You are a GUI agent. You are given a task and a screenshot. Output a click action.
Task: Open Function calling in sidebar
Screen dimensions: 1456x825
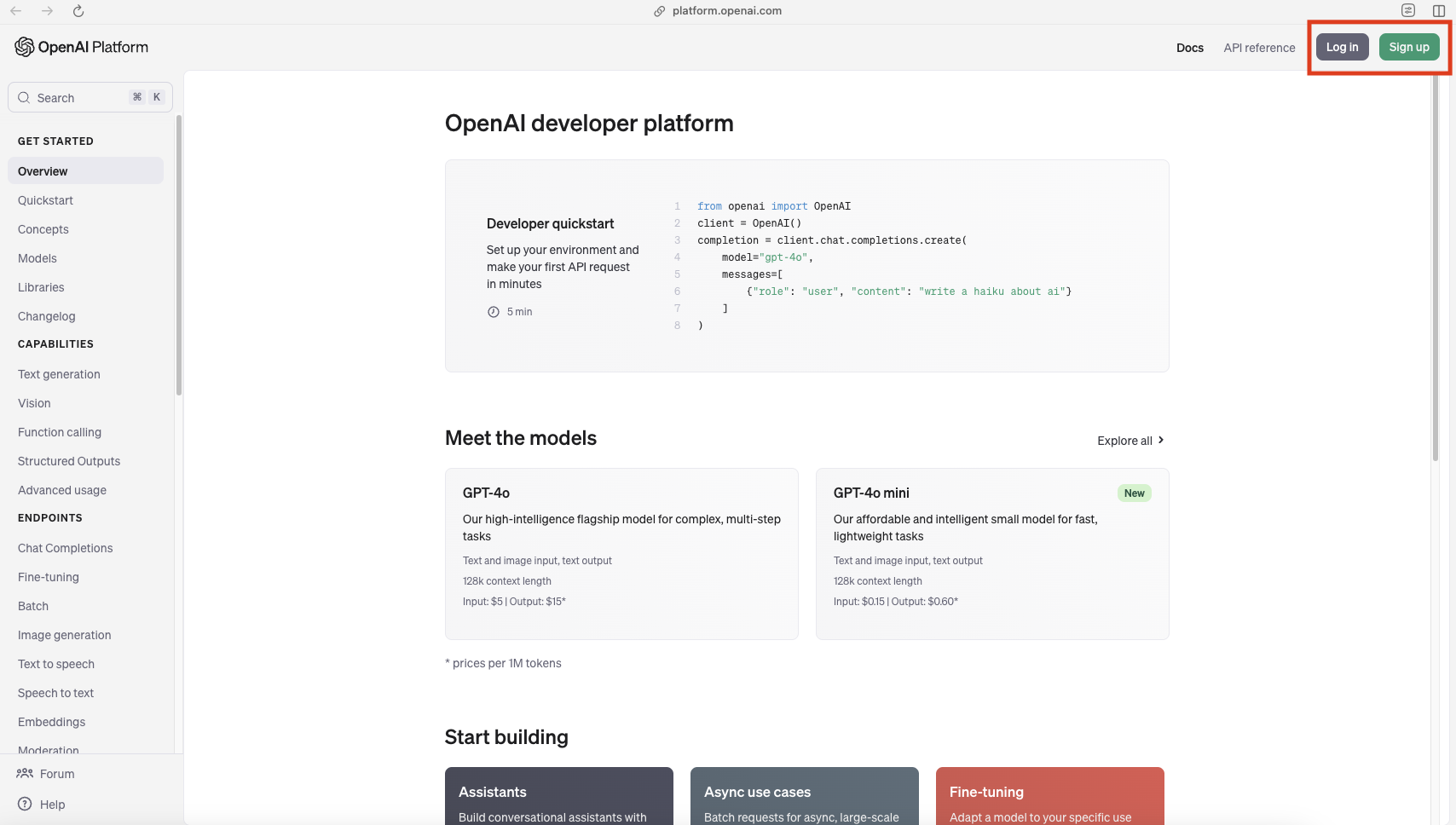pyautogui.click(x=60, y=432)
